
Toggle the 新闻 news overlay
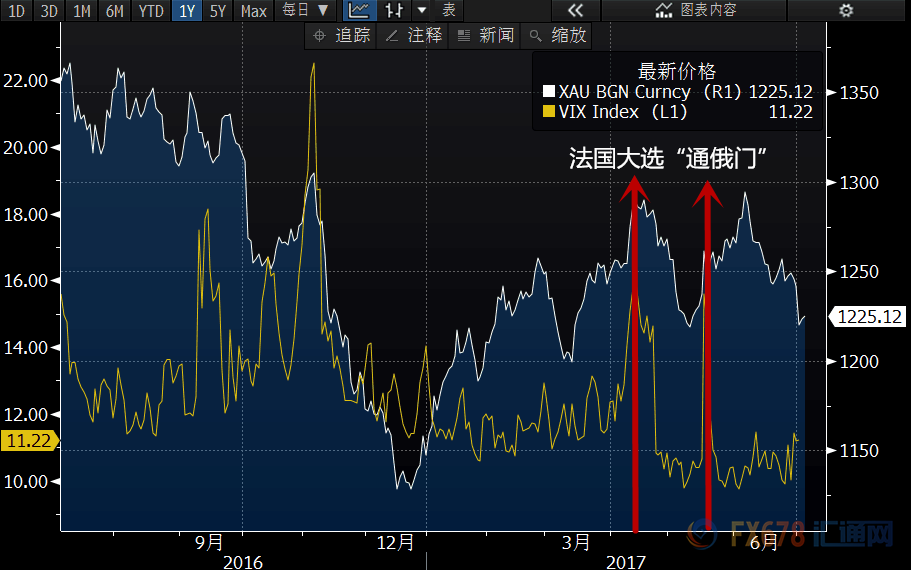(485, 35)
